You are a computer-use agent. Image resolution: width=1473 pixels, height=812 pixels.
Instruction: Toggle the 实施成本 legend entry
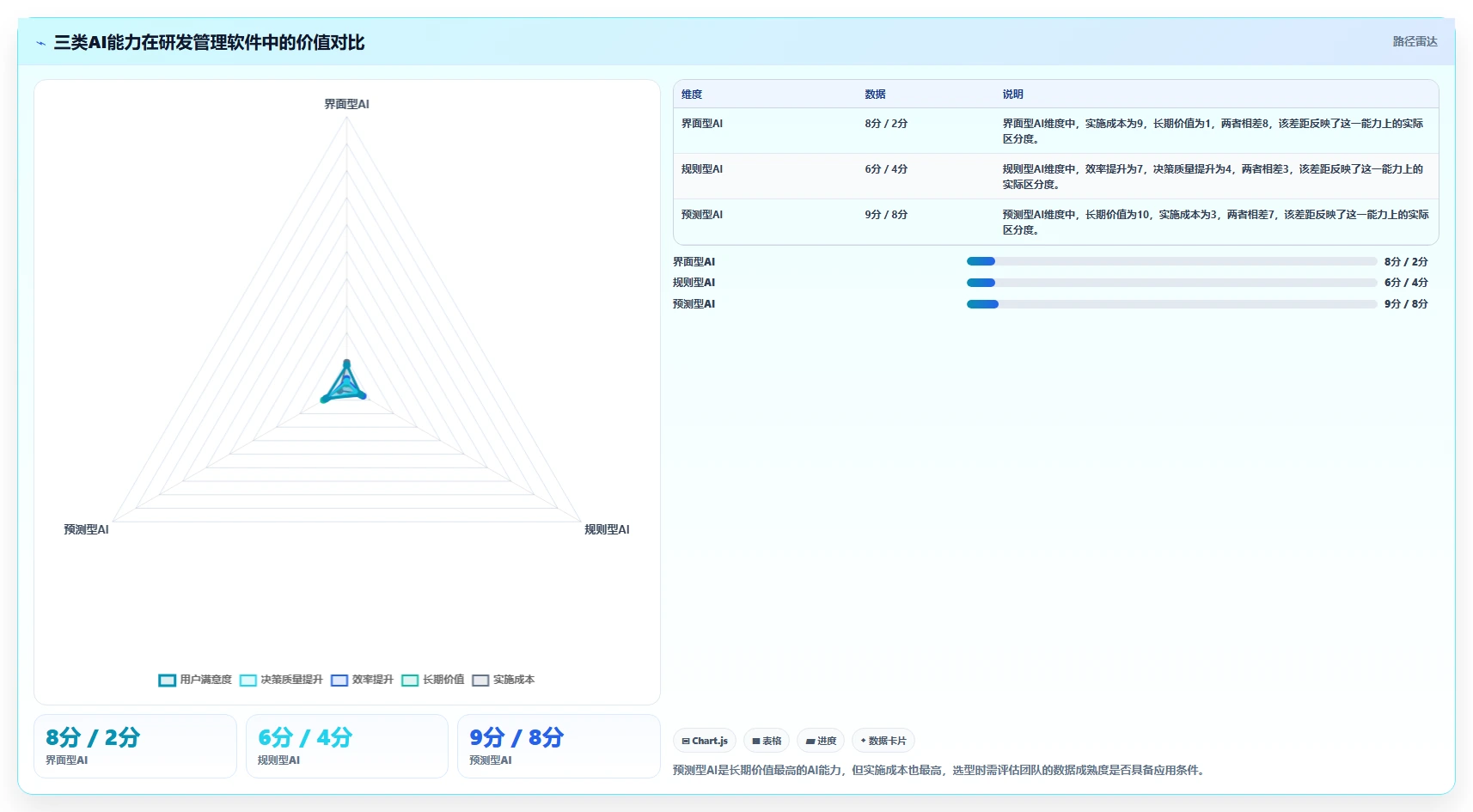(504, 680)
